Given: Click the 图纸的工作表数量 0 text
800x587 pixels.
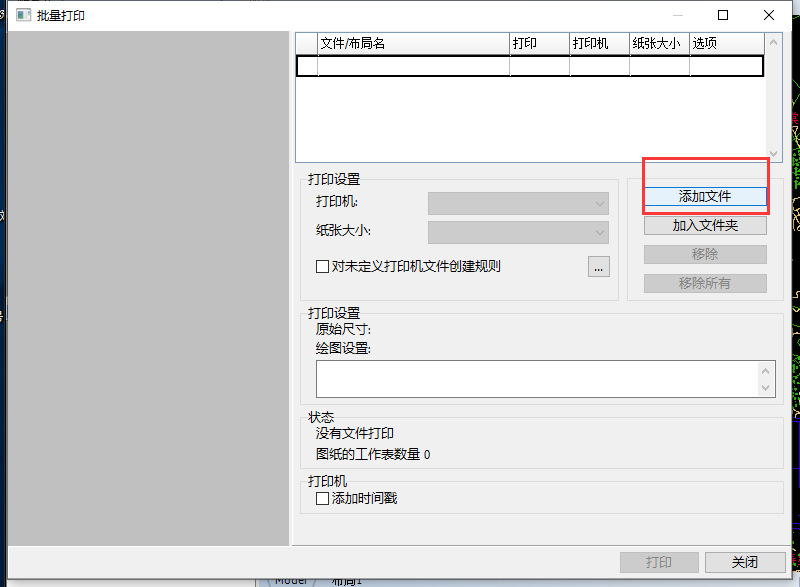Looking at the screenshot, I should point(373,454).
